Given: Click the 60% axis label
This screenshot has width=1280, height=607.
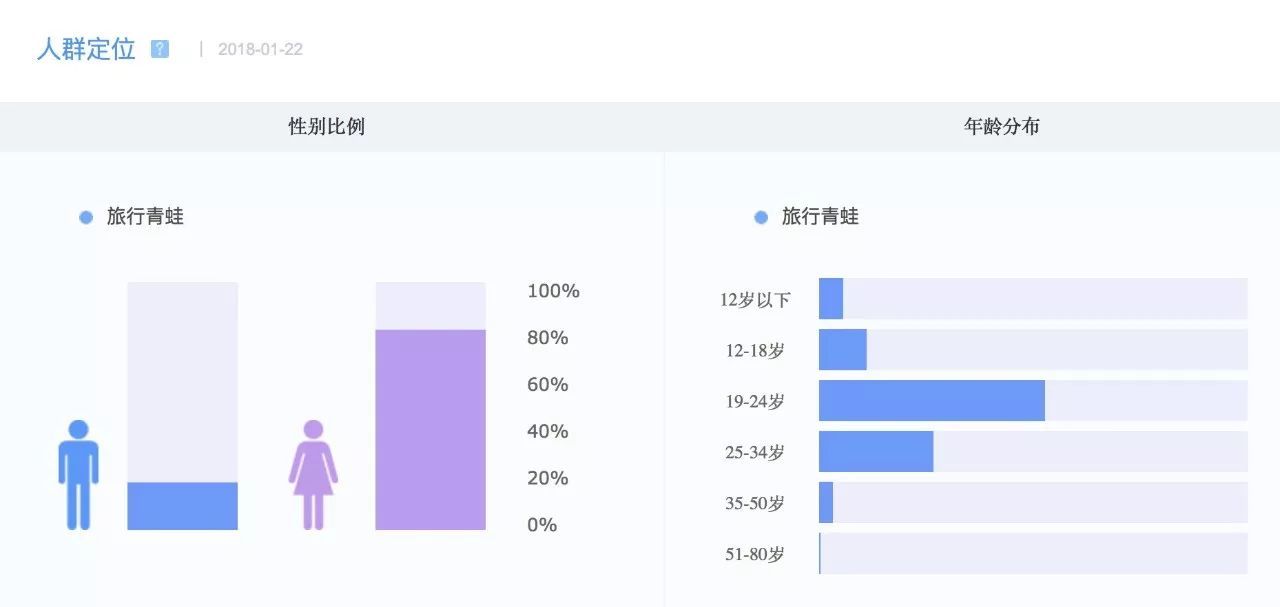Looking at the screenshot, I should (x=548, y=385).
